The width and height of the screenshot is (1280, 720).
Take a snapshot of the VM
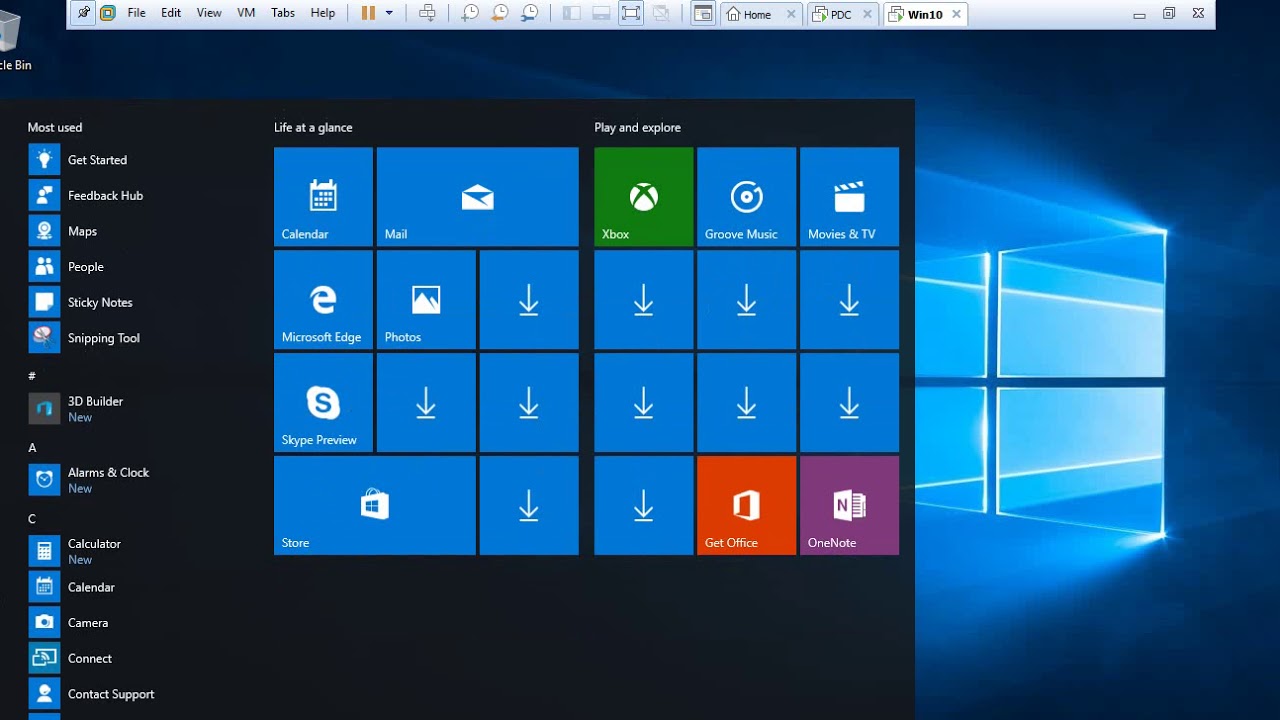[x=469, y=13]
